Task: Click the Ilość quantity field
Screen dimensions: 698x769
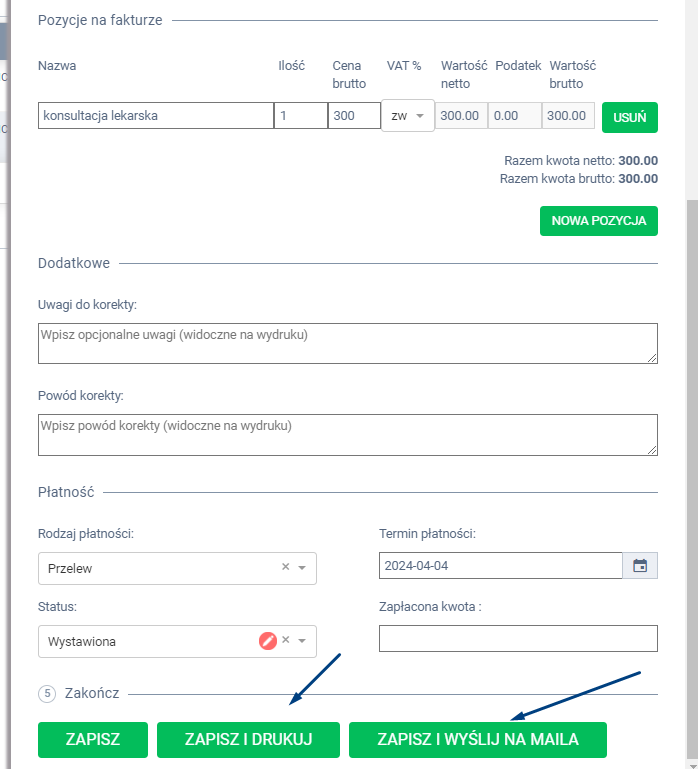Action: (x=300, y=116)
